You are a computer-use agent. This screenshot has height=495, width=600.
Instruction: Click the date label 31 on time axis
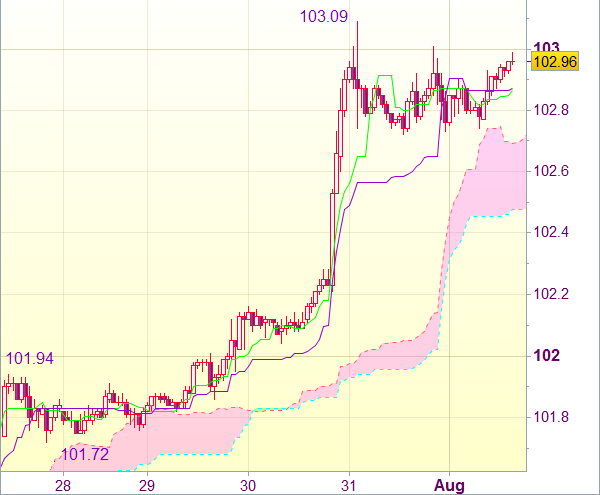349,486
